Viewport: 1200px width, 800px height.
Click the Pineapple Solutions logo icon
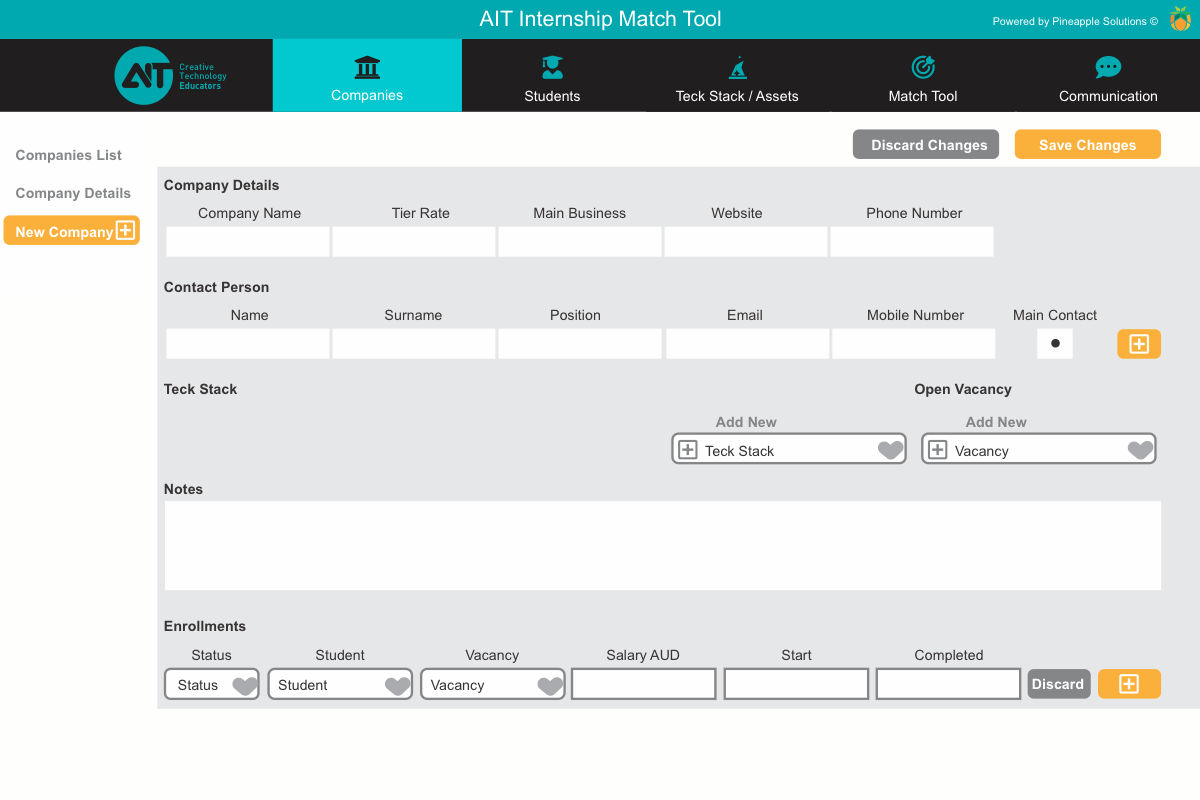point(1180,19)
